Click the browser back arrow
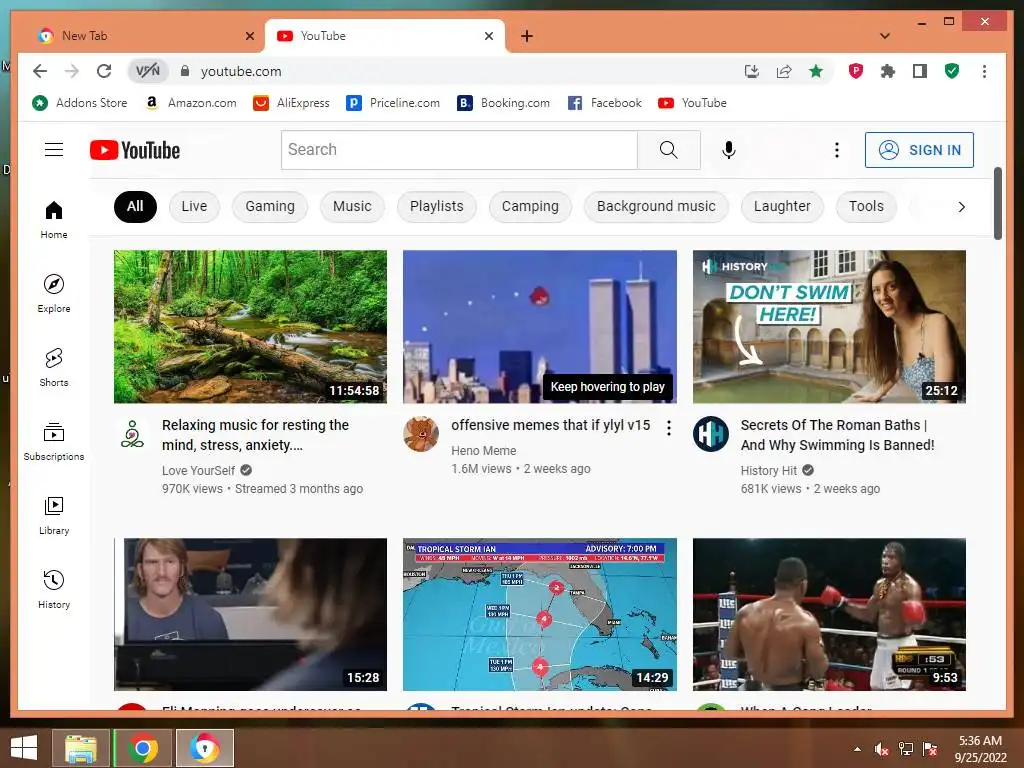The width and height of the screenshot is (1024, 768). [40, 71]
